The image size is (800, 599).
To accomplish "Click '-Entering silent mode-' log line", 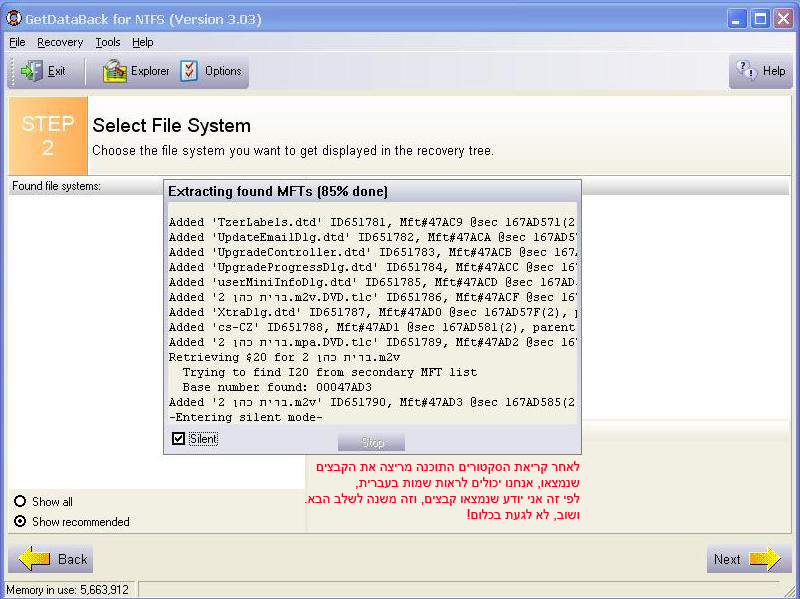I will (246, 417).
